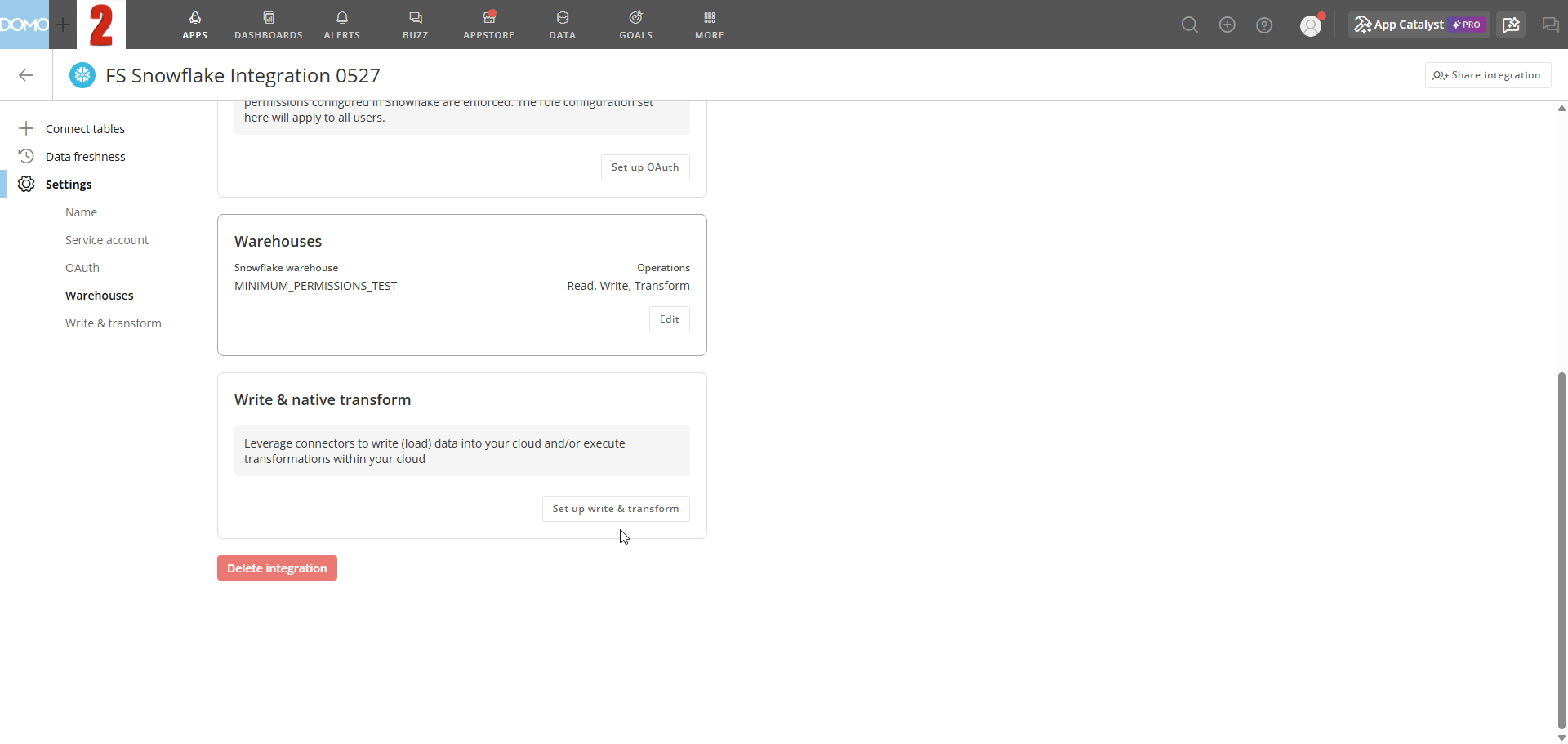Click the integration title FS Snowflake Integration 0527
Image resolution: width=1568 pixels, height=744 pixels.
[243, 75]
